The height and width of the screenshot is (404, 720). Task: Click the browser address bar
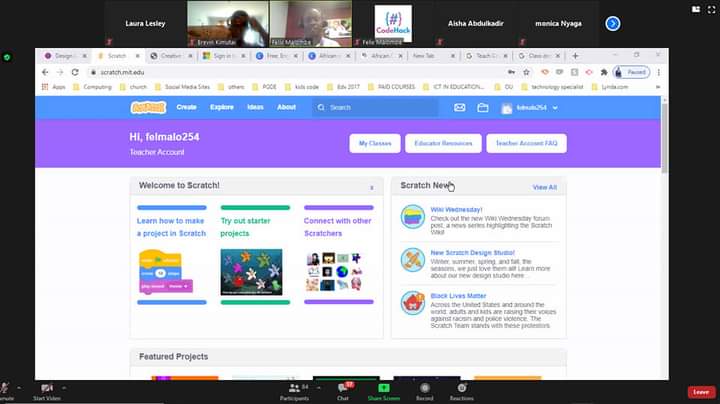pos(296,72)
